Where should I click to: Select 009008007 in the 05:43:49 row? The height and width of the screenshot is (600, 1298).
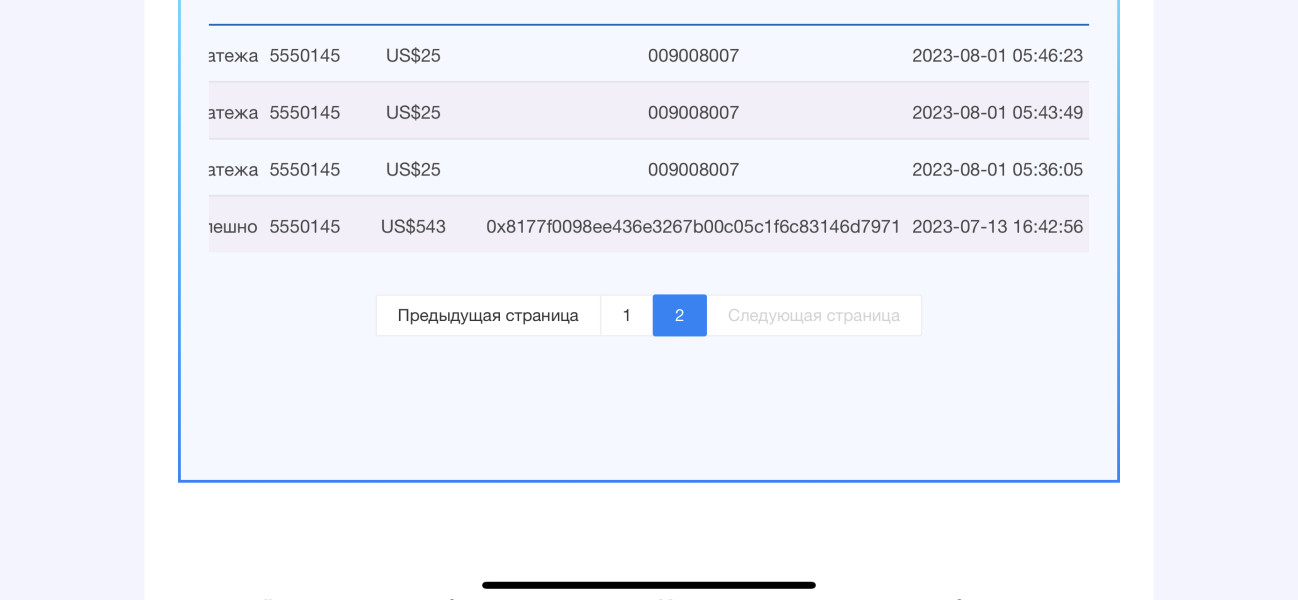[x=693, y=112]
